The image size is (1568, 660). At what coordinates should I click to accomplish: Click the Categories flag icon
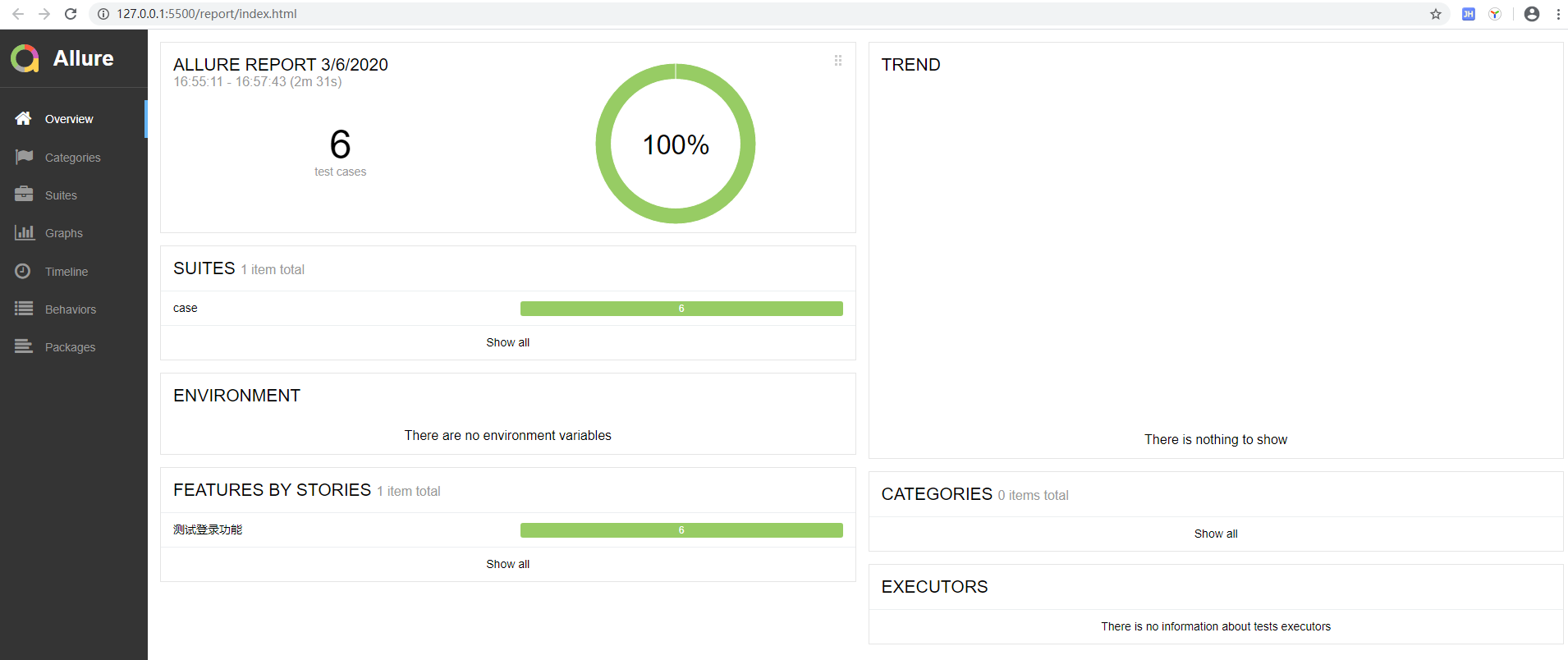click(24, 157)
